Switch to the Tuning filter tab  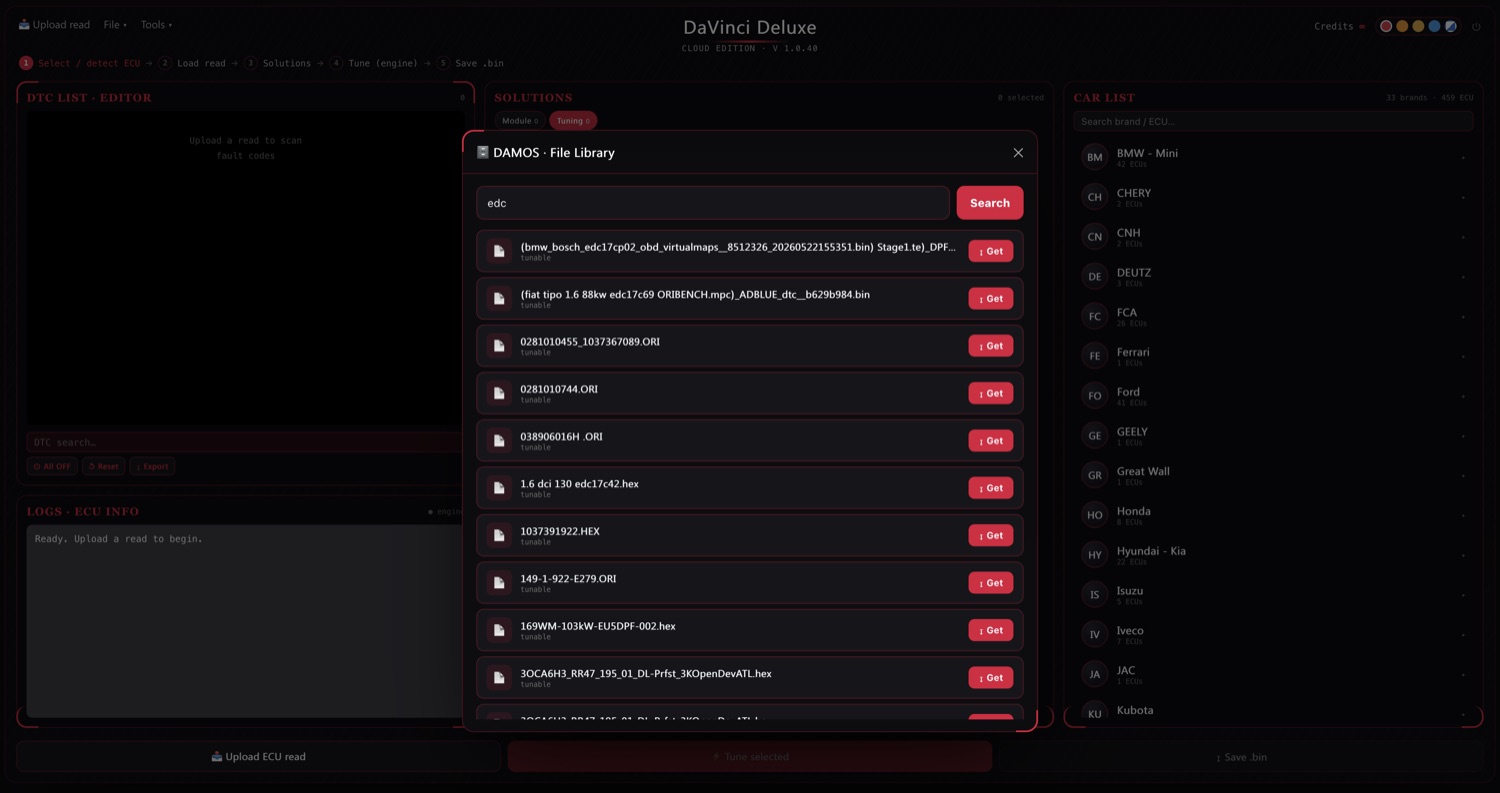(x=573, y=121)
